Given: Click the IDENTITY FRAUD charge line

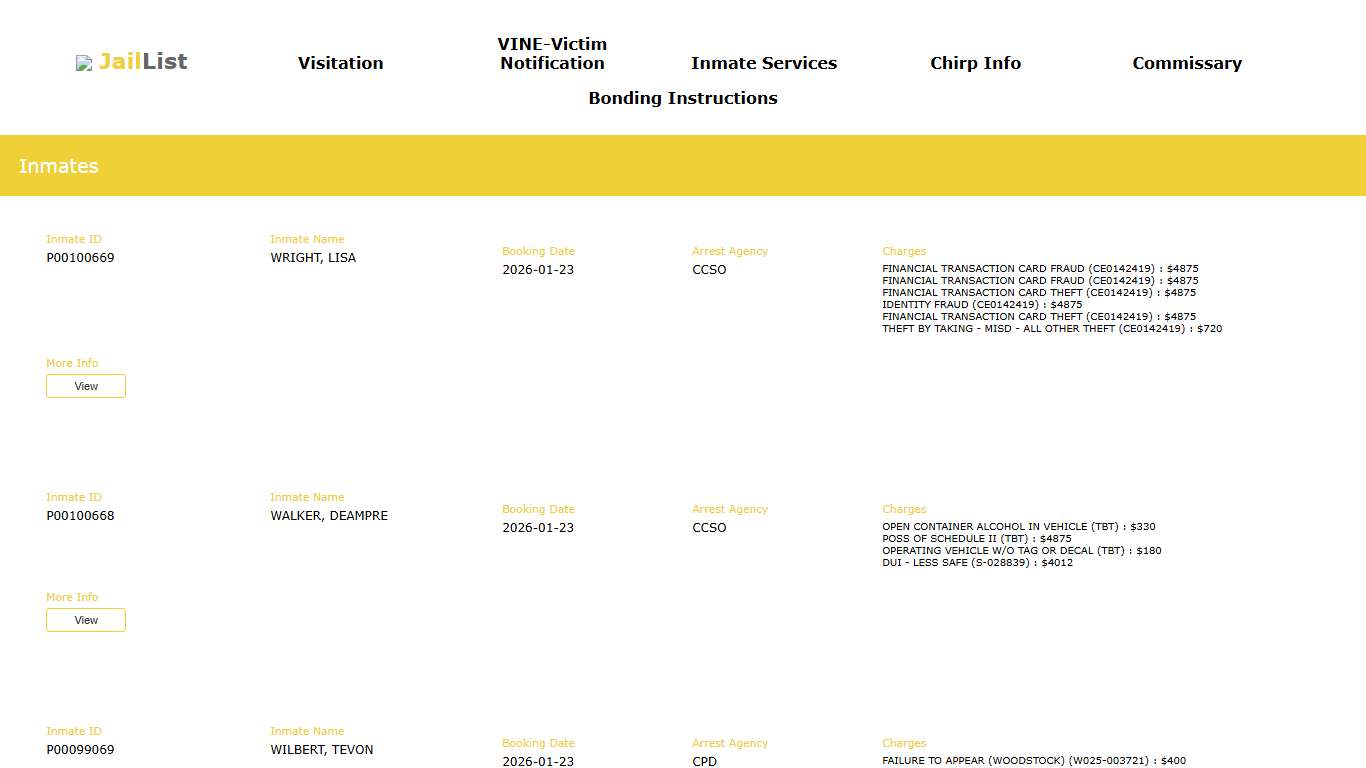Looking at the screenshot, I should [981, 305].
